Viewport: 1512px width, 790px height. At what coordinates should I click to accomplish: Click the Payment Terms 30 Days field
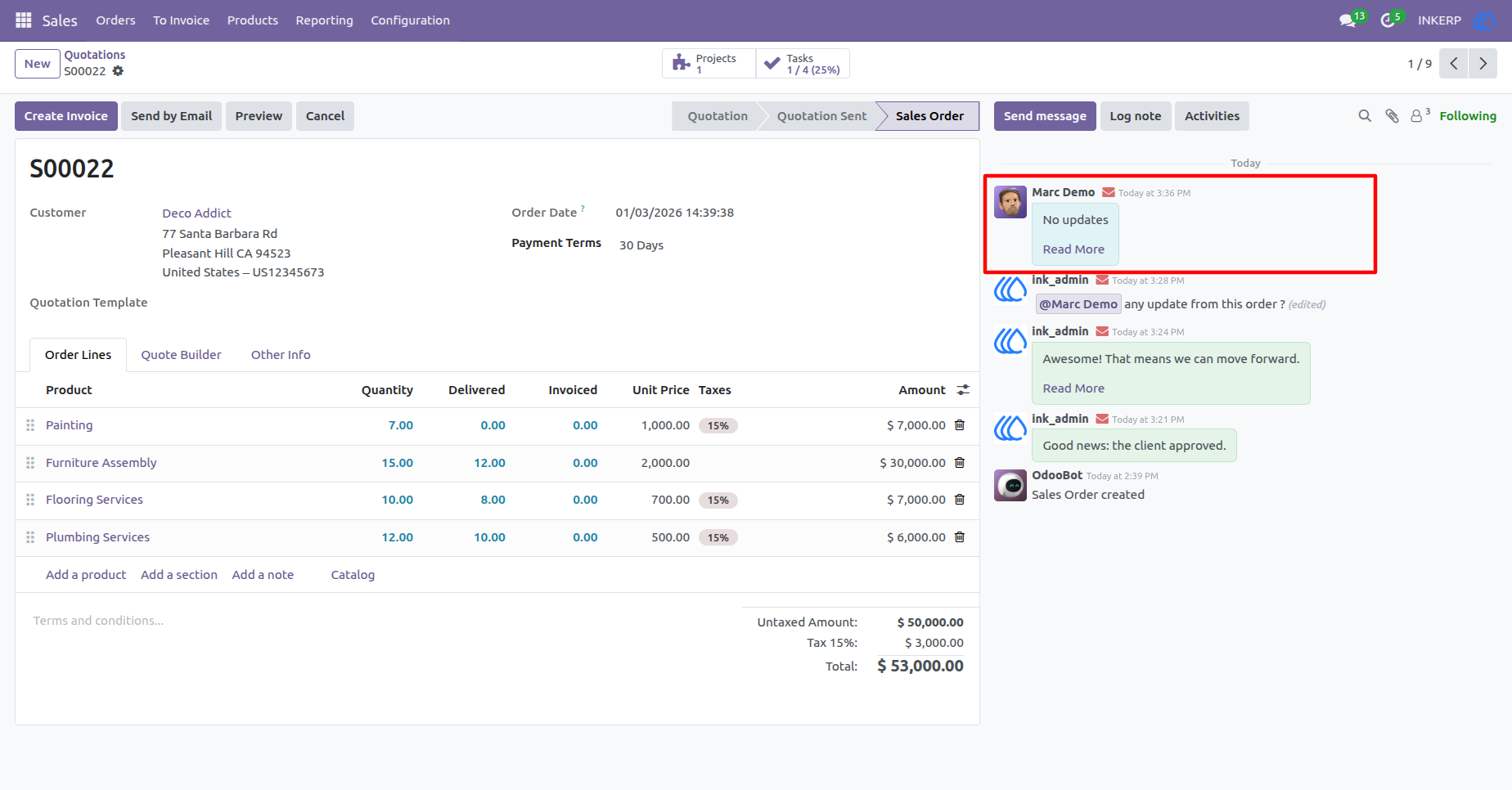tap(641, 245)
